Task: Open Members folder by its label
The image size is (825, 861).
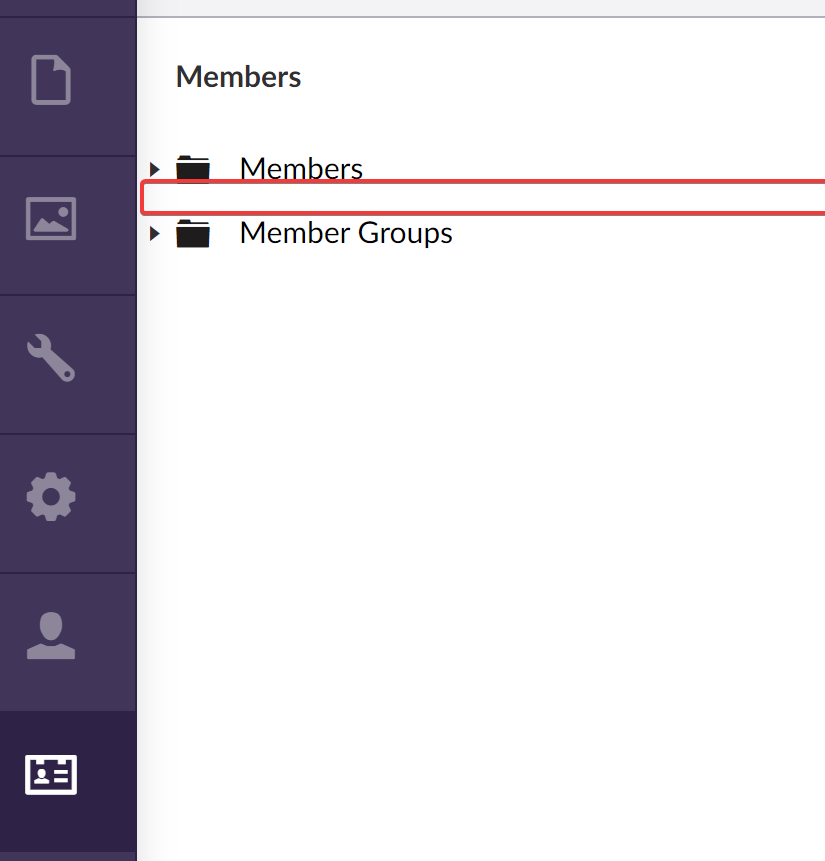Action: 300,168
